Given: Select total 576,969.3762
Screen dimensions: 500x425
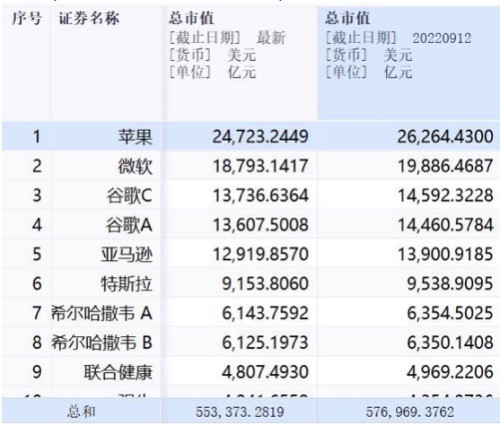Looking at the screenshot, I should point(410,412).
